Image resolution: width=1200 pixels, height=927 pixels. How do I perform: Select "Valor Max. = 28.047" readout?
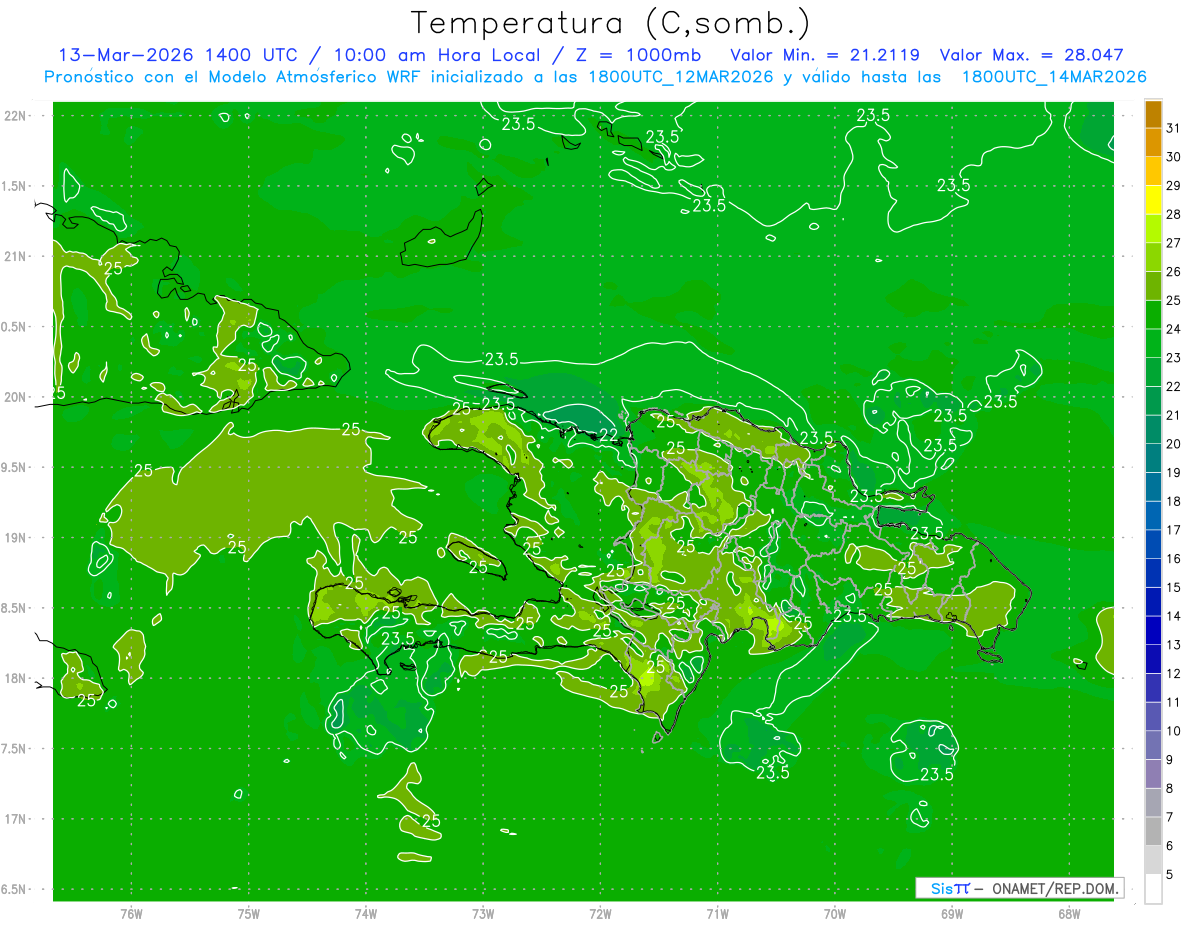1032,55
